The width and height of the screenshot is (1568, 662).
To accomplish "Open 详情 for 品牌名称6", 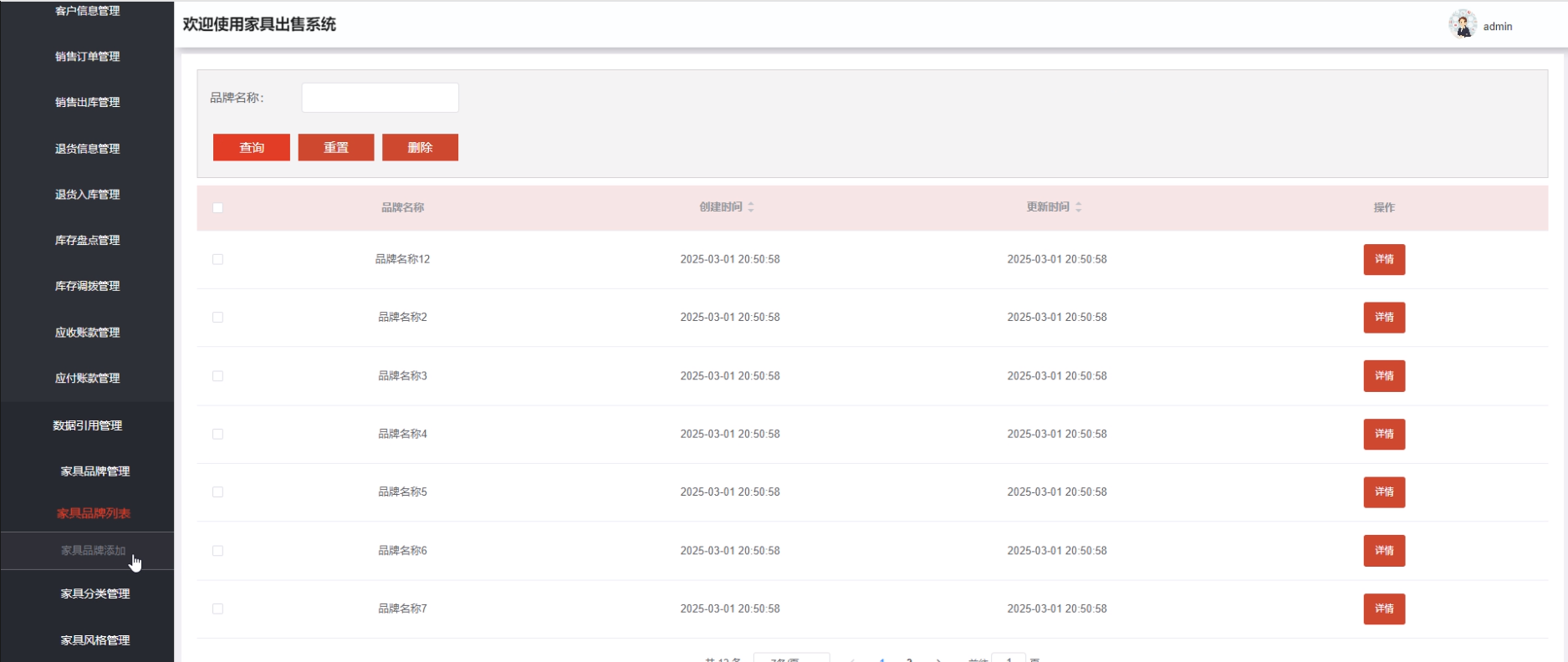I will (1384, 551).
